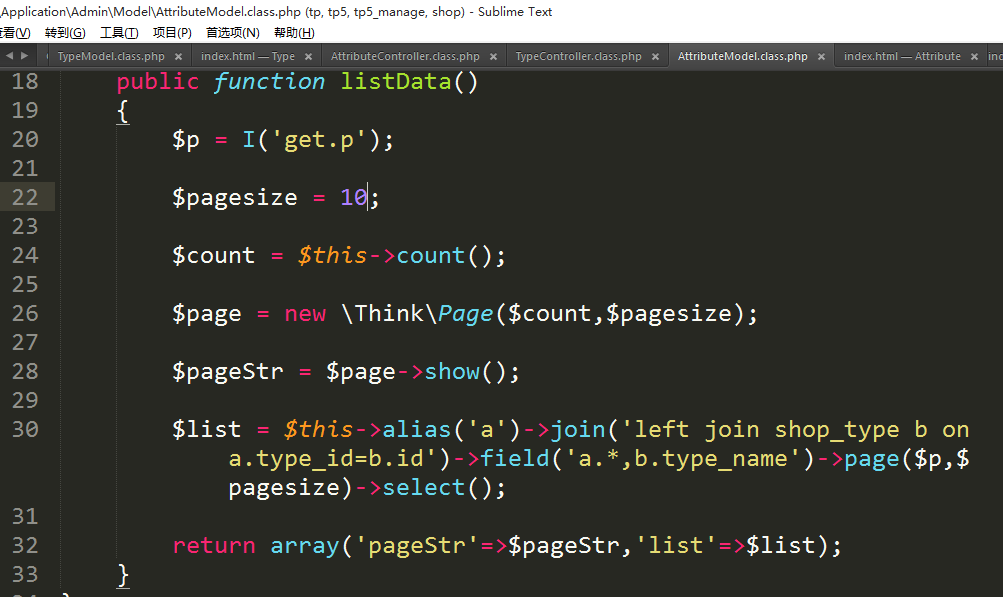This screenshot has width=1003, height=597.
Task: Close the index.html — Attribute tab
Action: (975, 57)
